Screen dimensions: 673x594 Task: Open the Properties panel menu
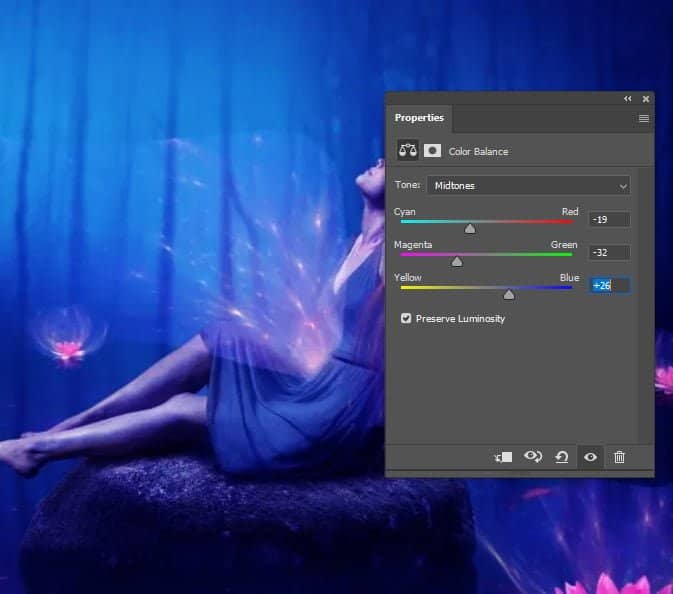coord(644,118)
